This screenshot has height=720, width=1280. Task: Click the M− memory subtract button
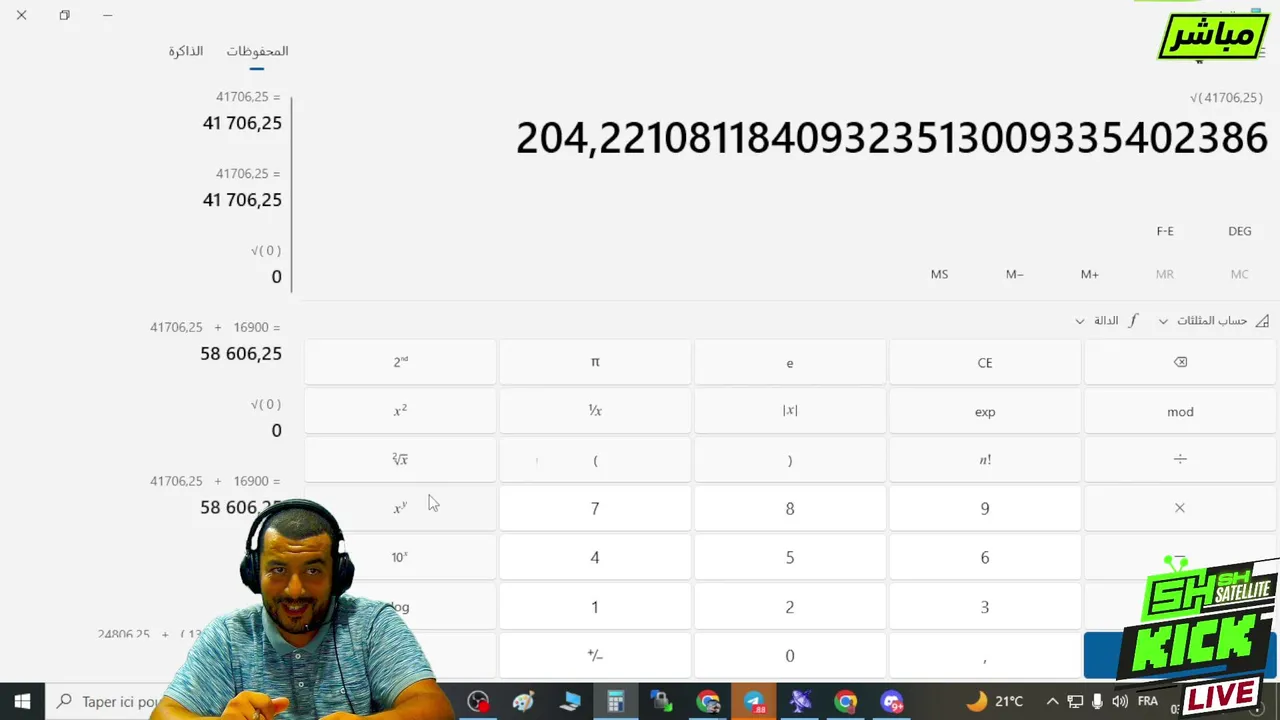[1015, 274]
